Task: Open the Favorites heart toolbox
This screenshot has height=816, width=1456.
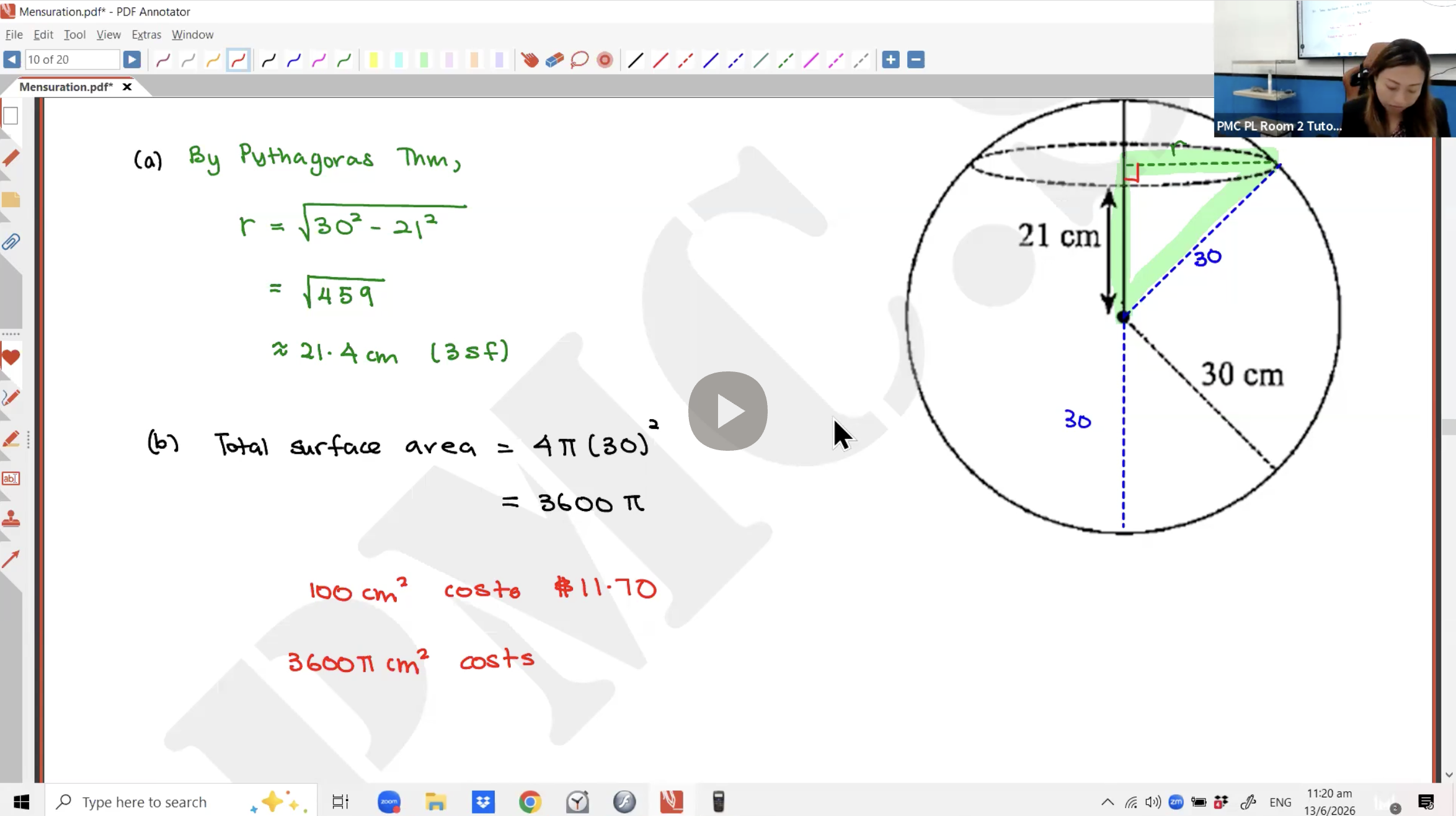Action: [11, 358]
